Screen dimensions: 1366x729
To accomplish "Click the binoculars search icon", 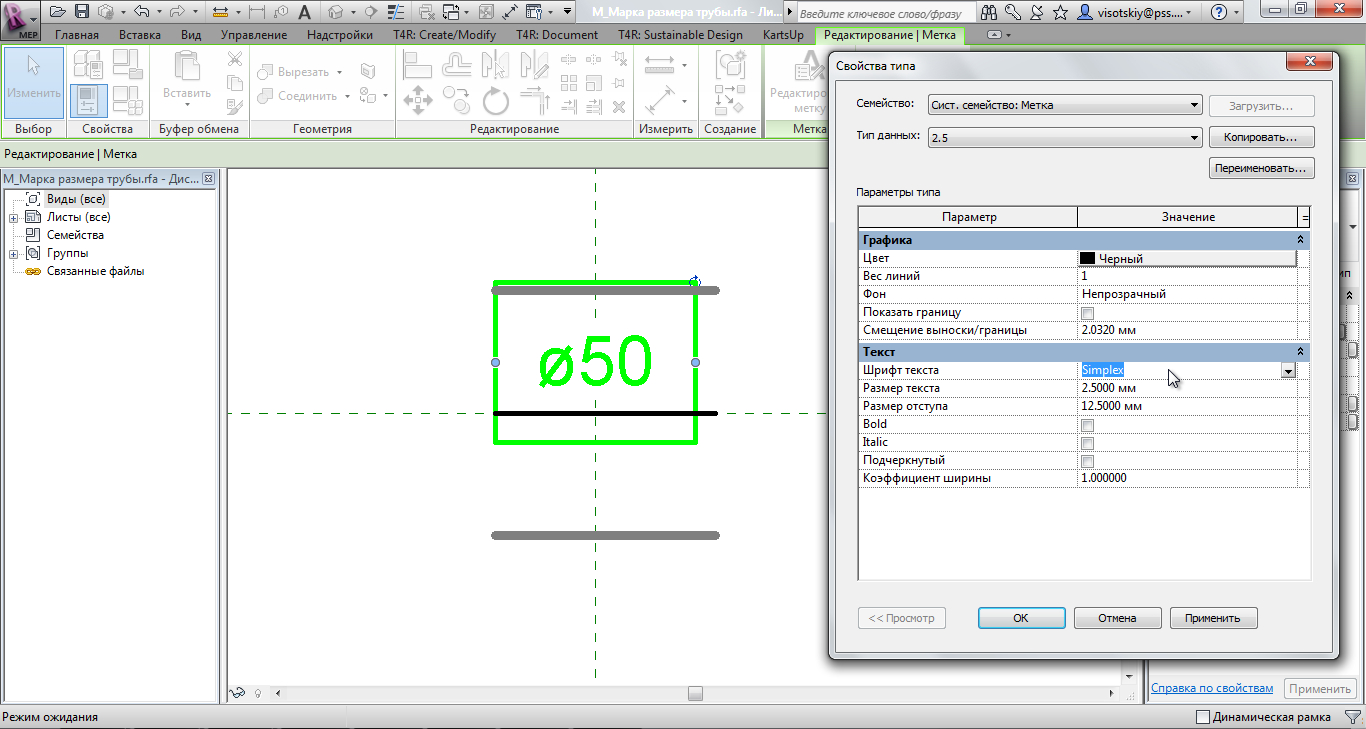I will tap(989, 12).
